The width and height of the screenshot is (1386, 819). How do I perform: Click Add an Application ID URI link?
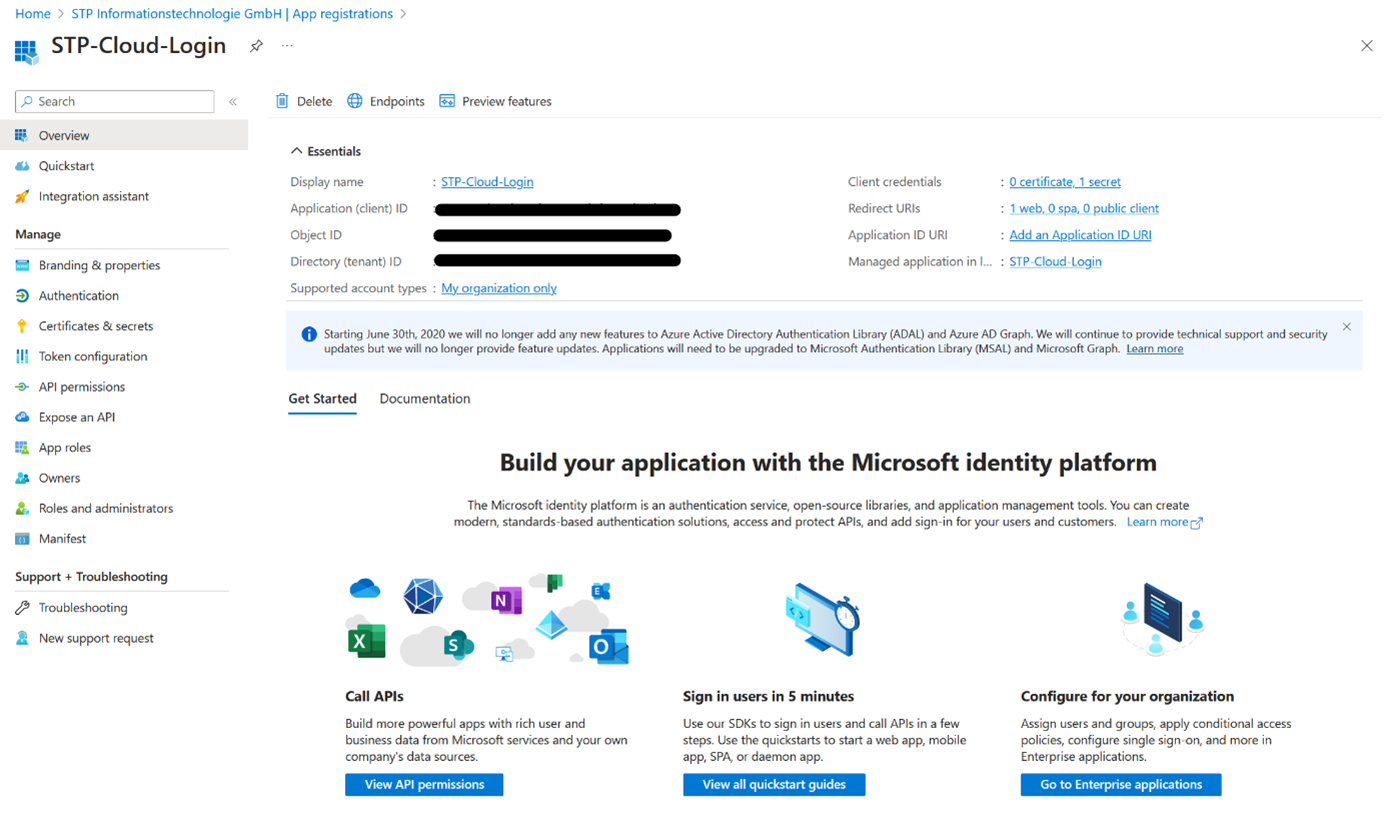pos(1080,235)
